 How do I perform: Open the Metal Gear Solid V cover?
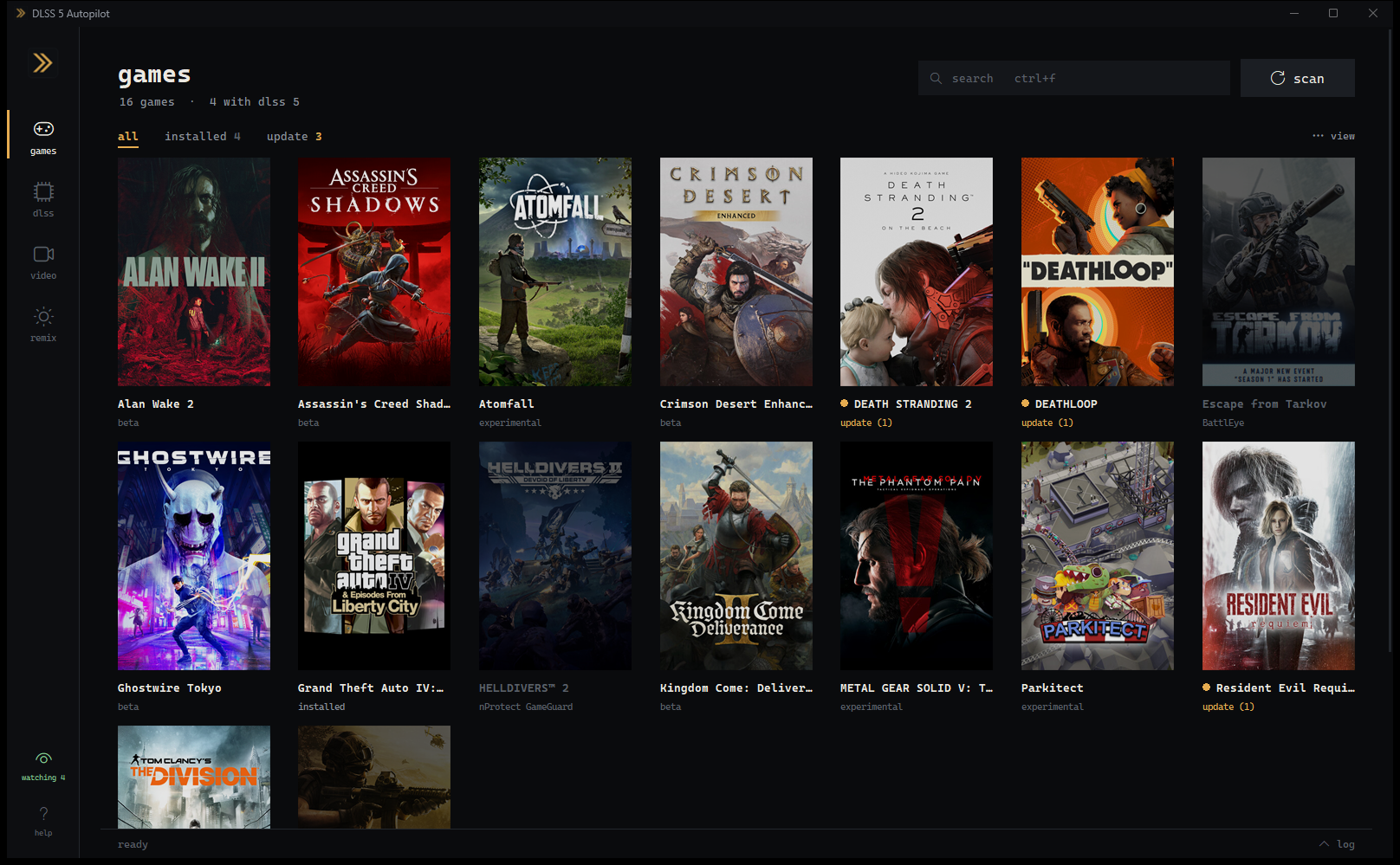[917, 556]
